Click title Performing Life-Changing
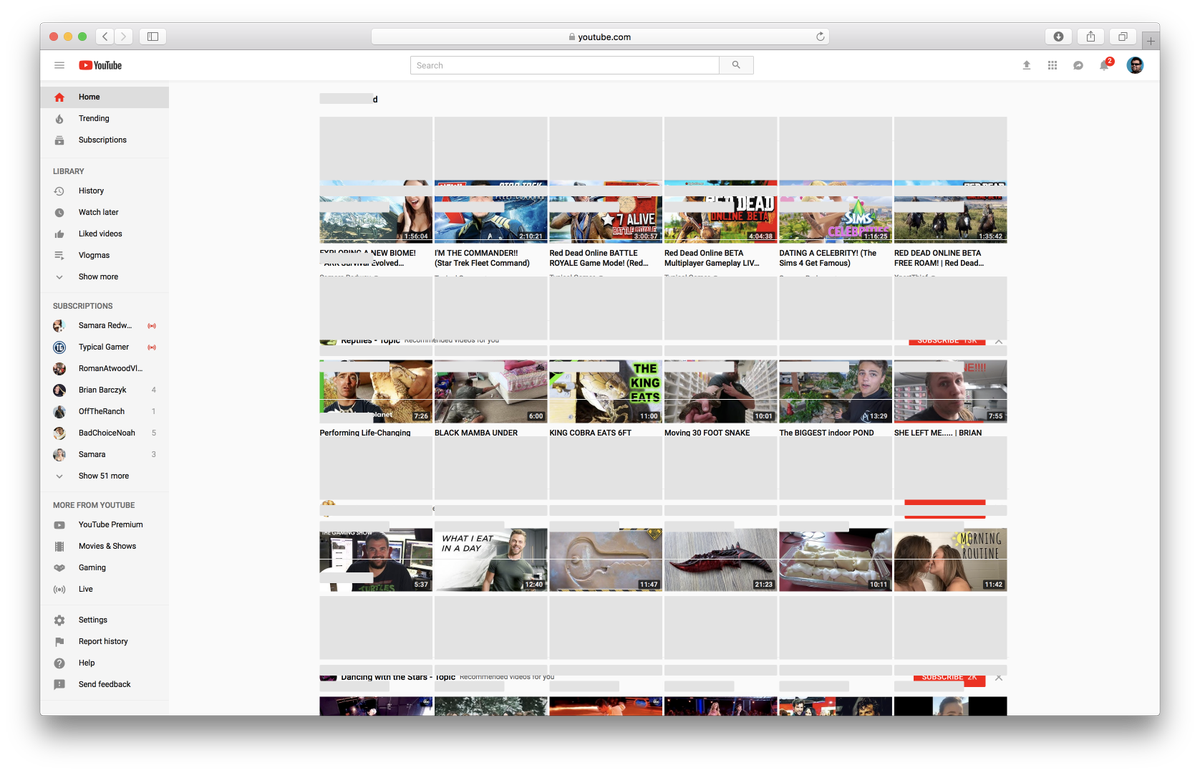1200x773 pixels. click(x=365, y=433)
